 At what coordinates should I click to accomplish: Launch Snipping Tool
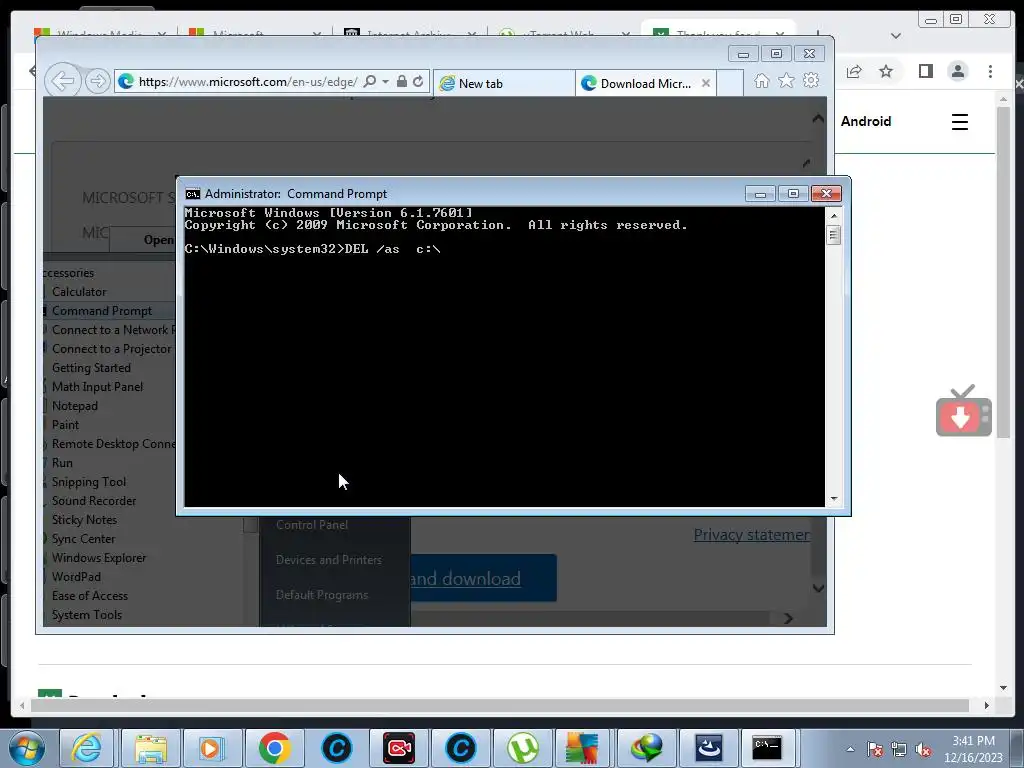click(89, 481)
